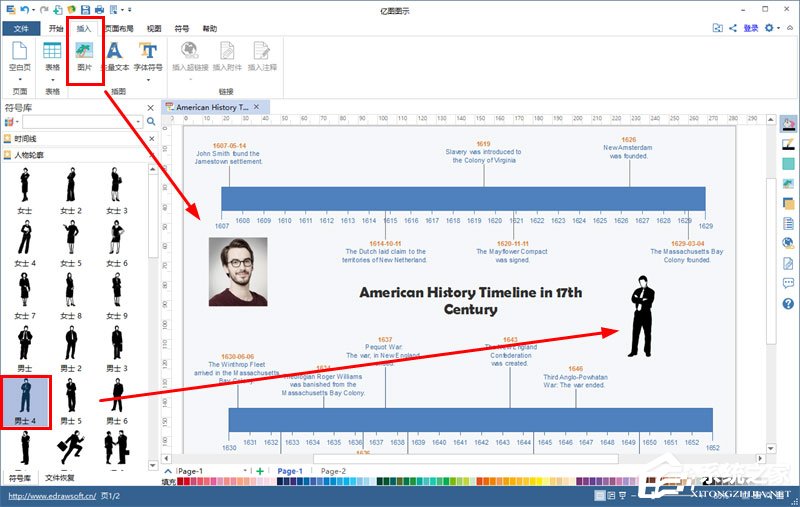The image size is (800, 507).
Task: Open the teal shadow square side panel icon
Action: pyautogui.click(x=788, y=164)
